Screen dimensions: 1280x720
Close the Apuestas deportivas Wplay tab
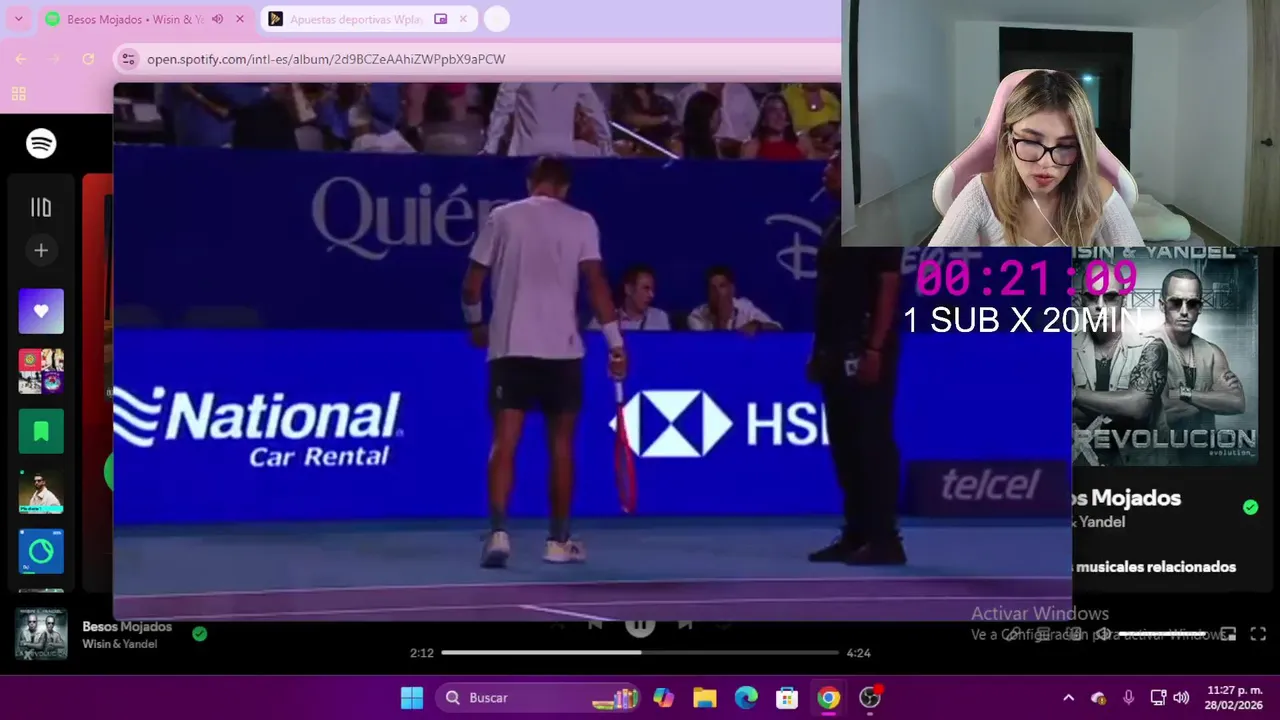(x=463, y=19)
